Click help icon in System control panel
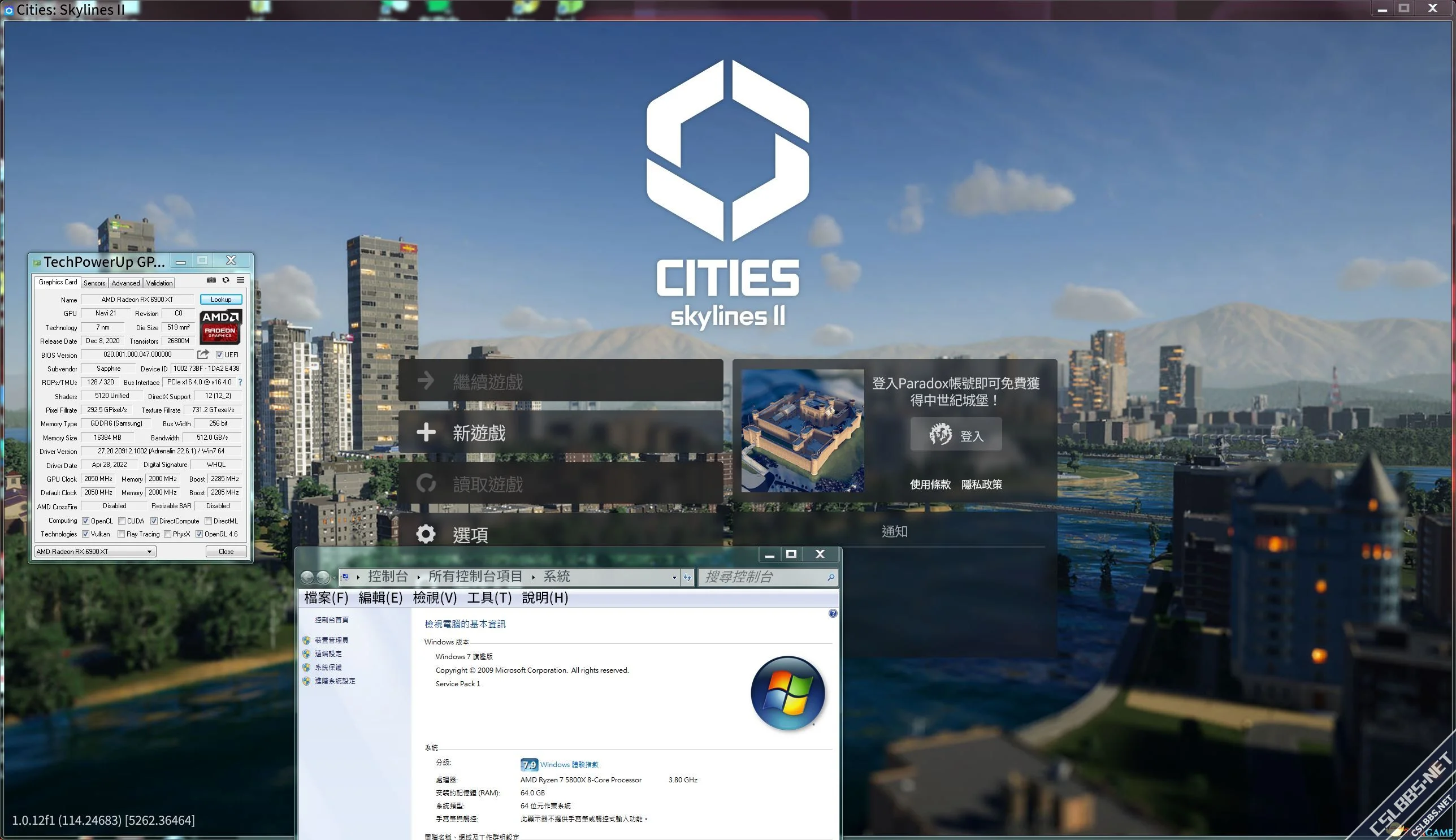The height and width of the screenshot is (840, 1456). (833, 613)
